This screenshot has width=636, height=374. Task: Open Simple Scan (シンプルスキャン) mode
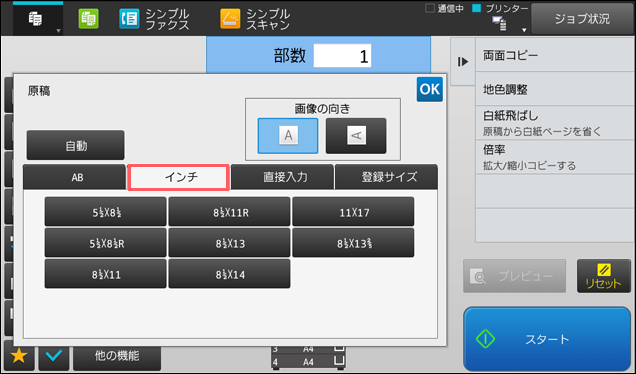[255, 19]
